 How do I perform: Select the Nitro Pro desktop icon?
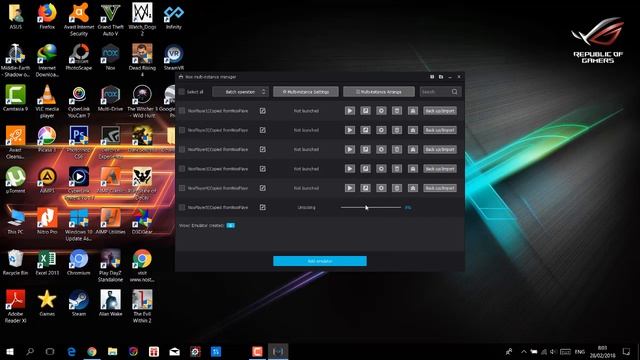pos(47,221)
